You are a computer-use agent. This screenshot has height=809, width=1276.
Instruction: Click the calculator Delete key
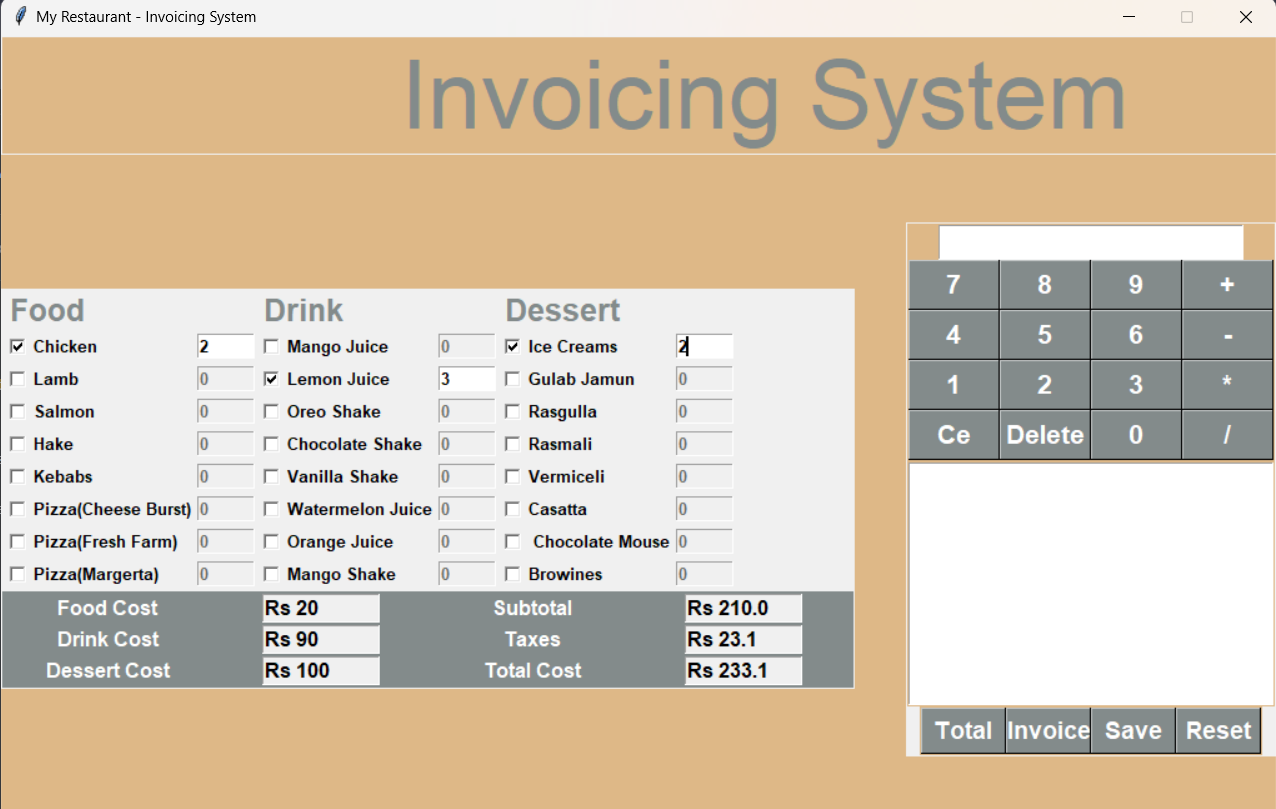[1044, 435]
